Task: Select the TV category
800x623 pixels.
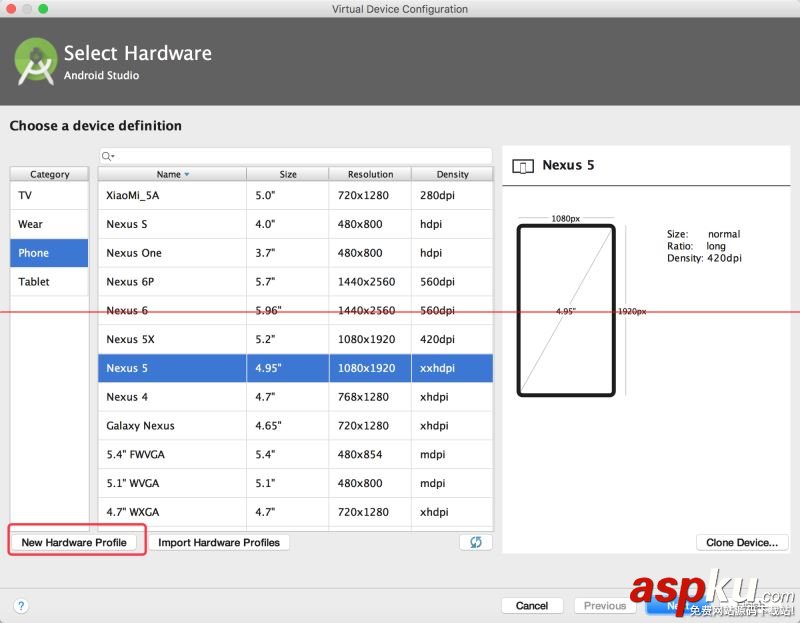Action: [x=49, y=195]
